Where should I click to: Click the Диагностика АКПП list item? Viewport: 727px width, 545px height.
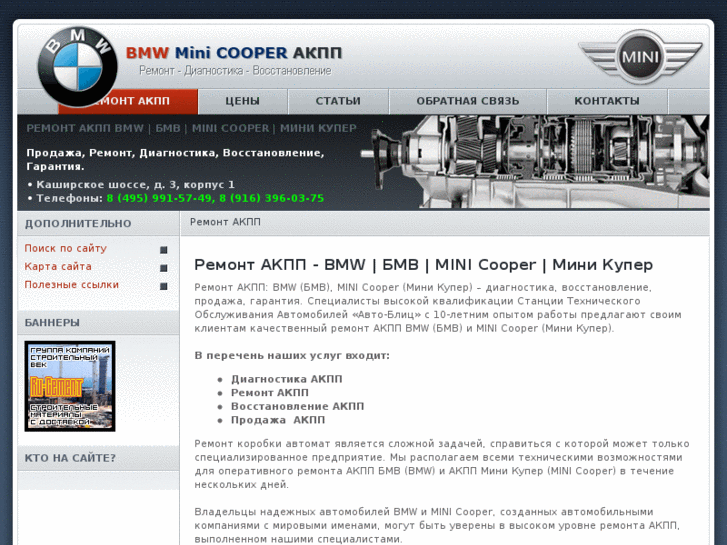point(287,379)
